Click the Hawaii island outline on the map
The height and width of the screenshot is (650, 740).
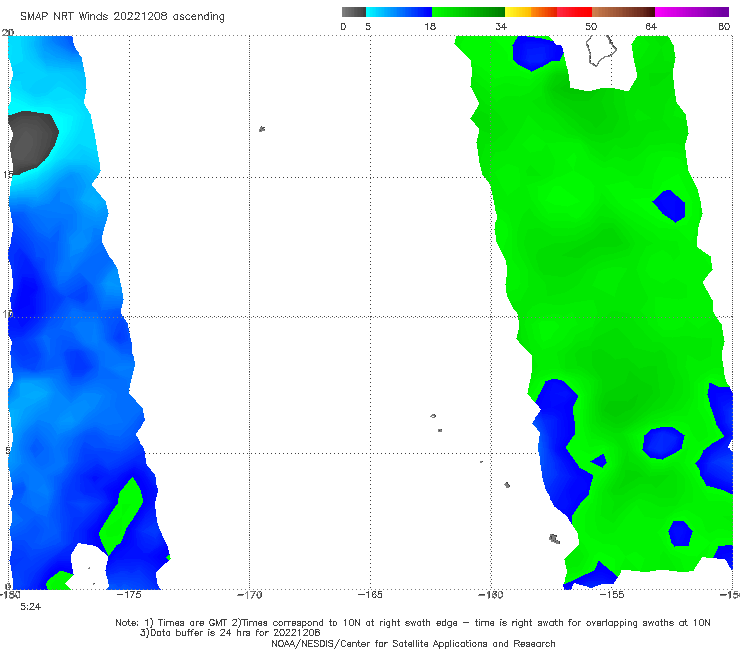601,50
